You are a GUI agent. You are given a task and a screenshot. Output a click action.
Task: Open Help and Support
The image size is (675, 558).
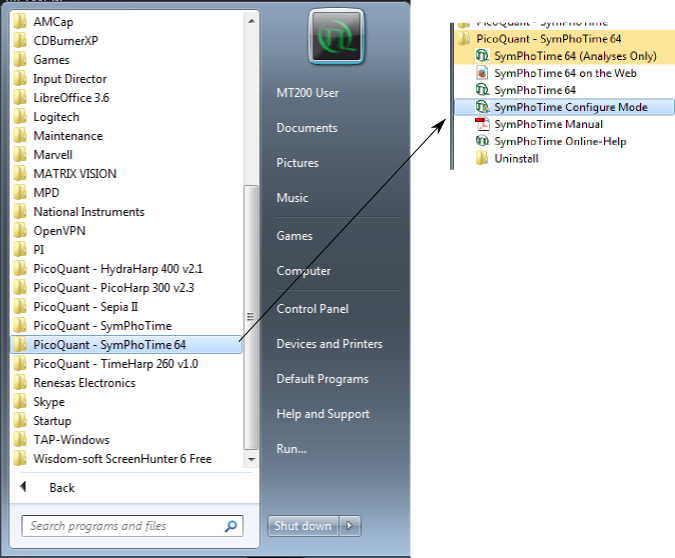[x=323, y=414]
